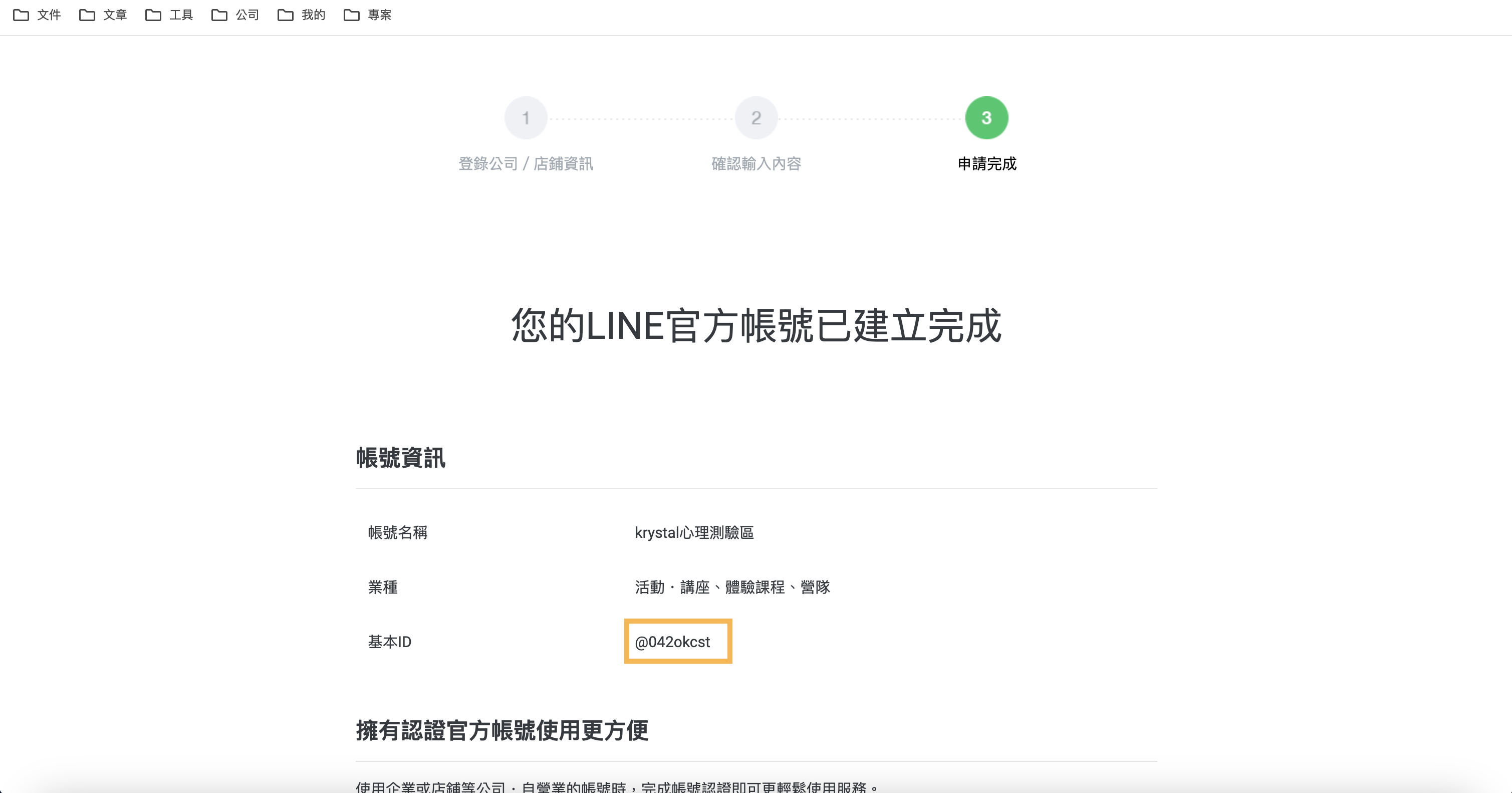Click the 業種 field label

pos(383,587)
